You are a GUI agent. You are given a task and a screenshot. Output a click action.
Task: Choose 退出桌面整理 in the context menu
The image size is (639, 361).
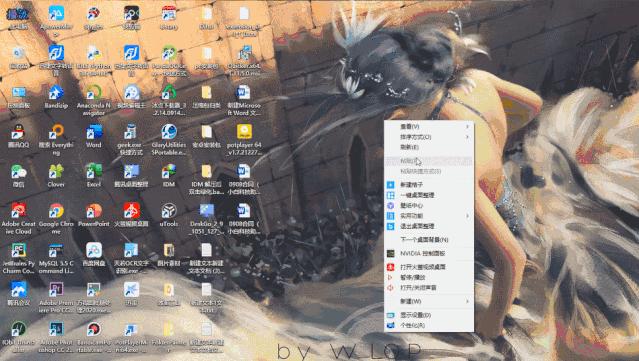(429, 226)
